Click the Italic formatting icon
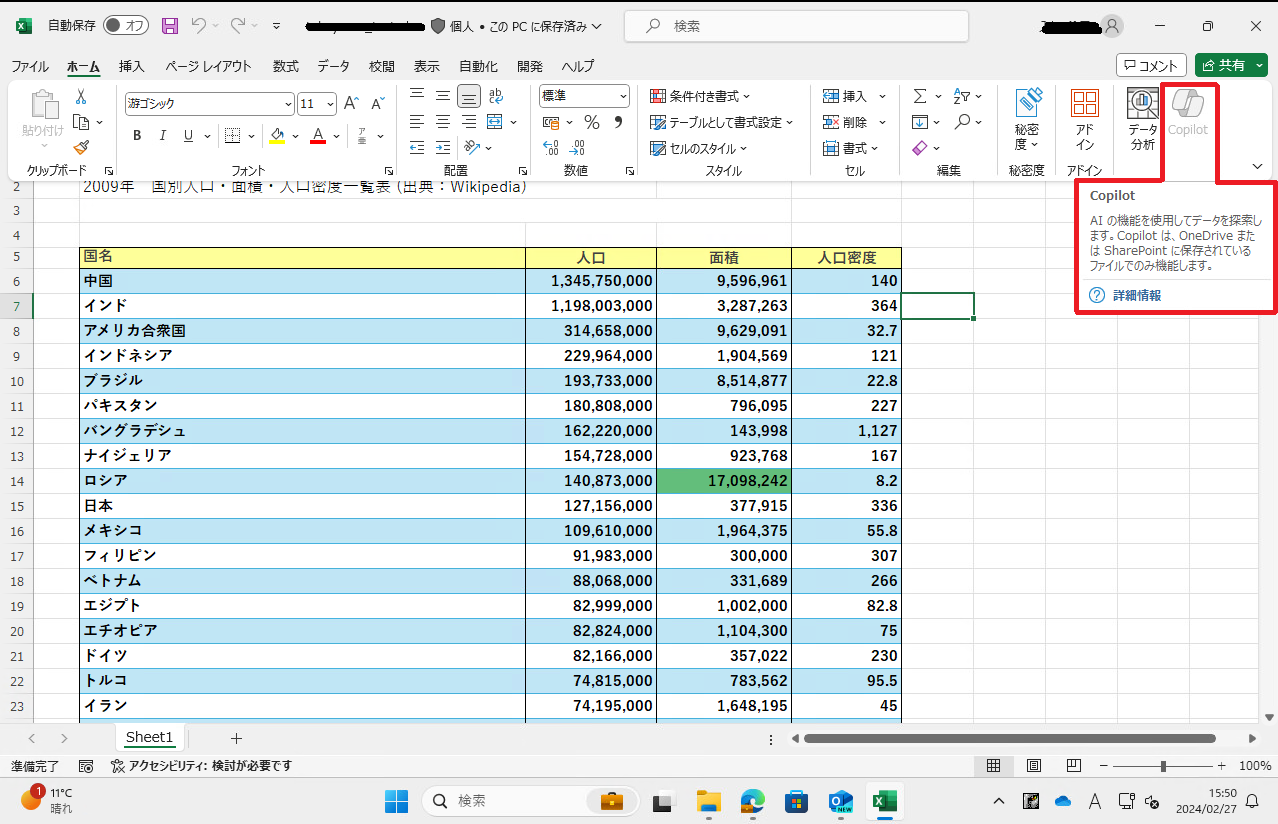1278x824 pixels. point(162,136)
